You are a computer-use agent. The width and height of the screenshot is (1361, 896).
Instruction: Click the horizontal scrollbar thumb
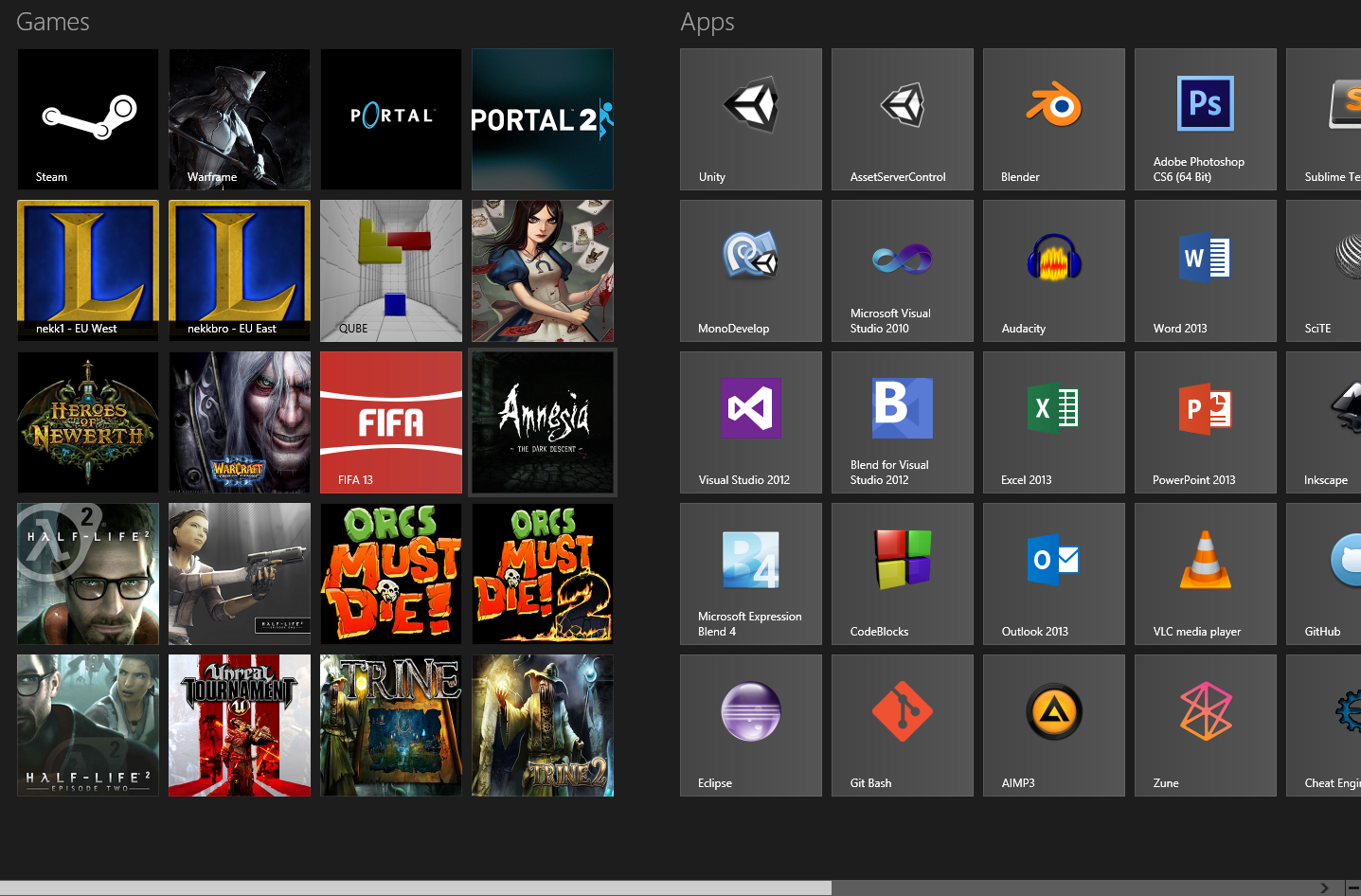coord(416,887)
